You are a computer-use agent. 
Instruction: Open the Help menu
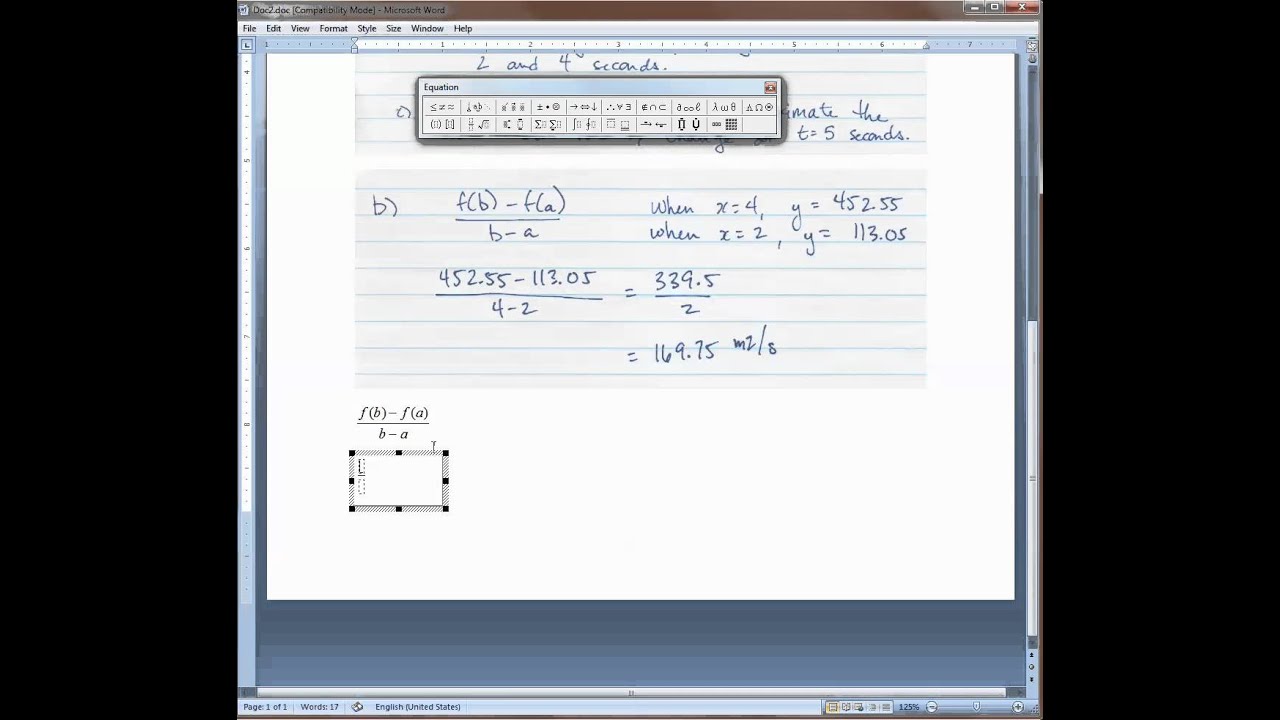pyautogui.click(x=463, y=28)
